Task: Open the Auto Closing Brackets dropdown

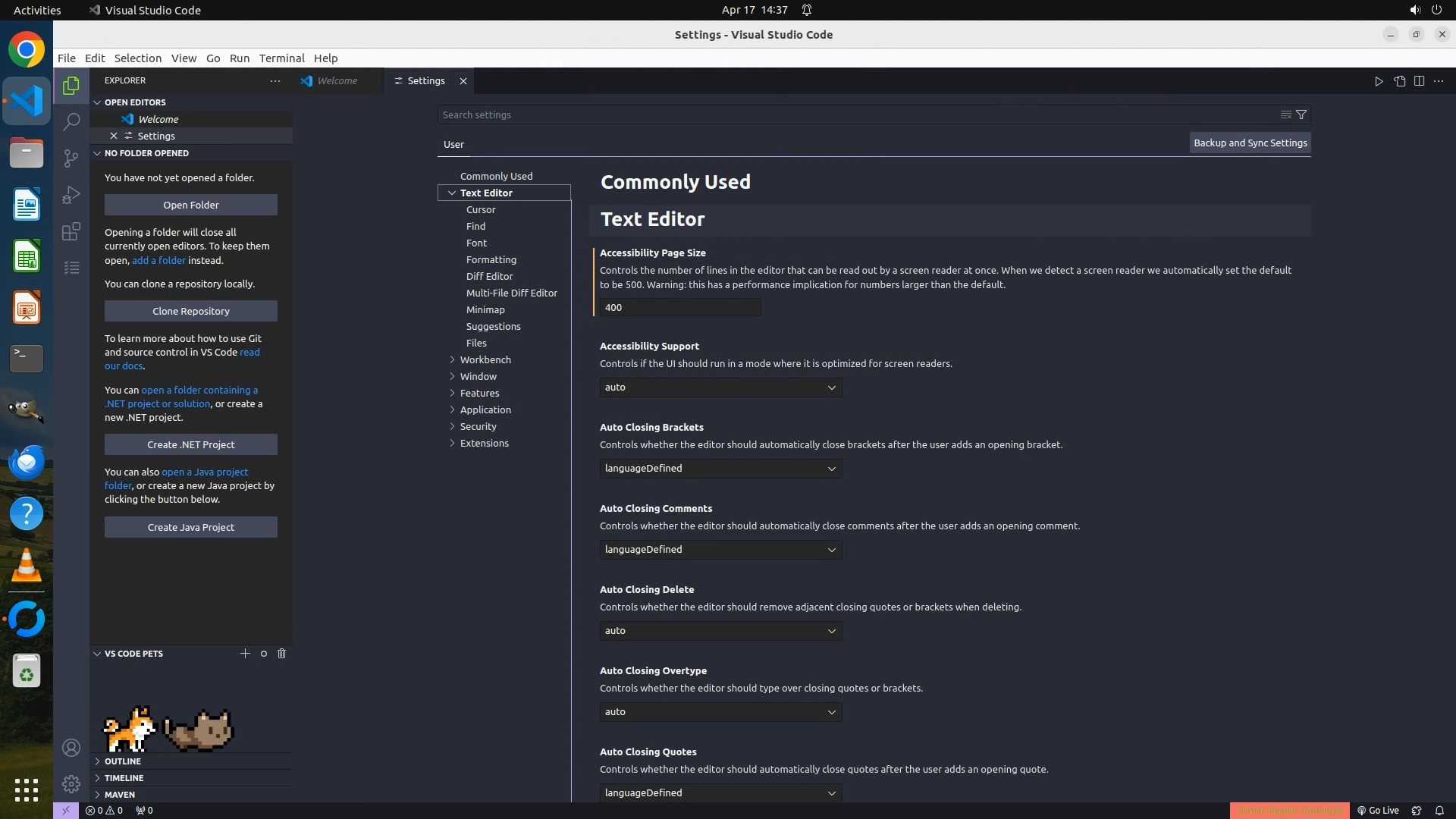Action: coord(720,469)
